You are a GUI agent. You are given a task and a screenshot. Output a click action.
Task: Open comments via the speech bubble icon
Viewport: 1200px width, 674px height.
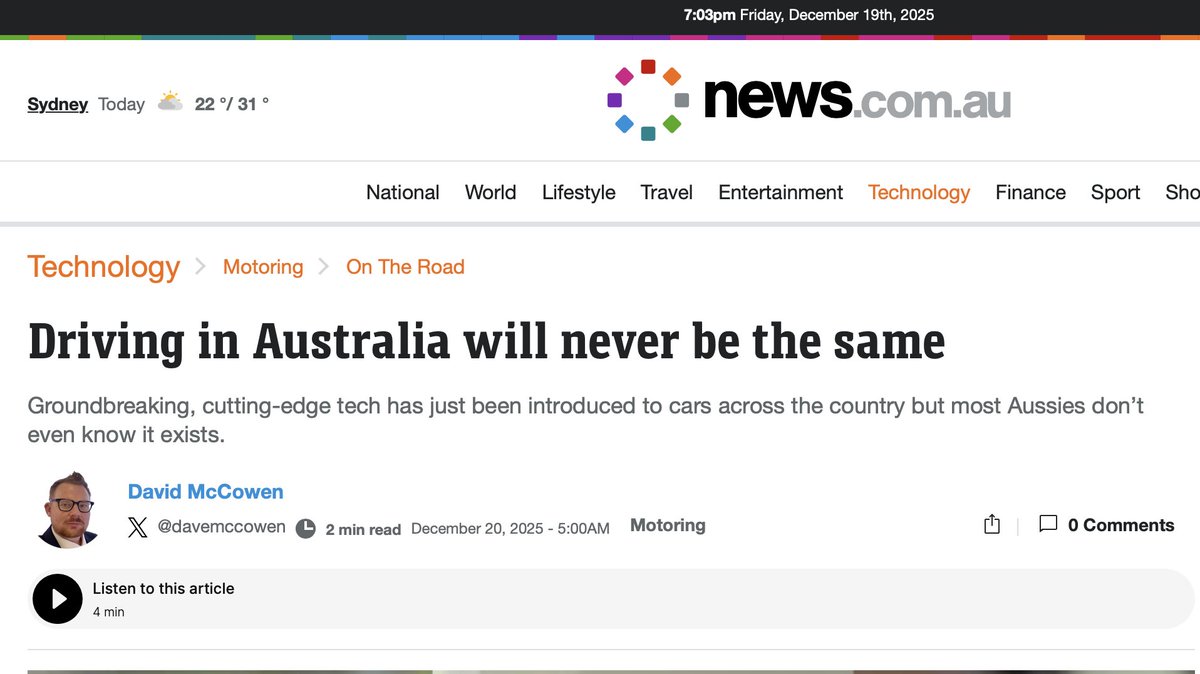point(1047,524)
